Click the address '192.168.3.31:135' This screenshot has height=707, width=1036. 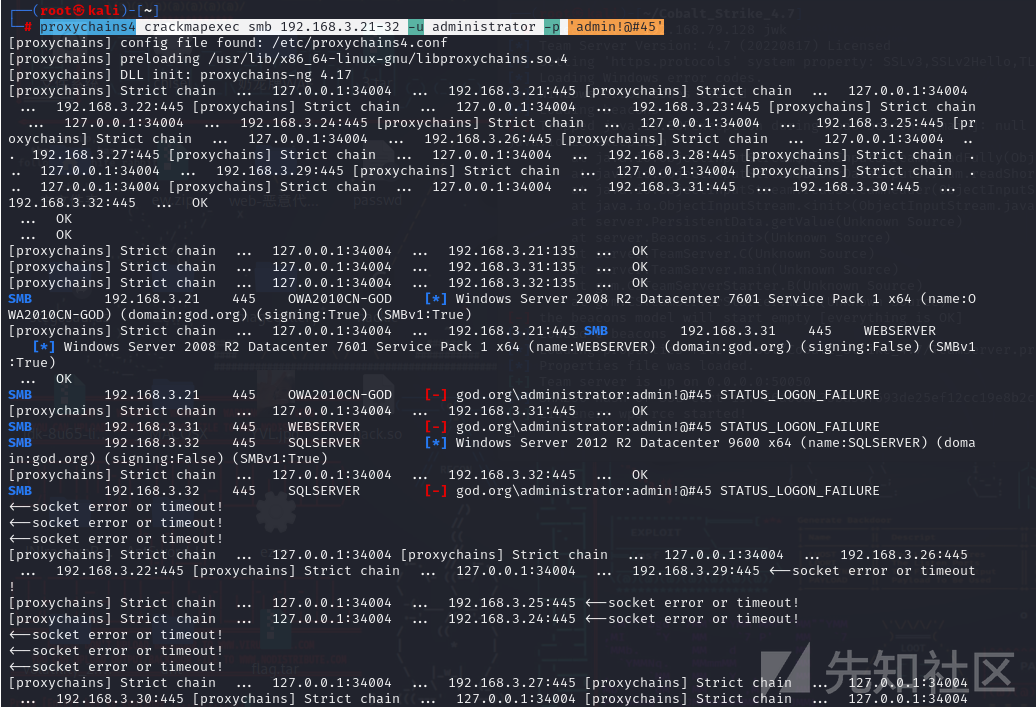pyautogui.click(x=512, y=266)
